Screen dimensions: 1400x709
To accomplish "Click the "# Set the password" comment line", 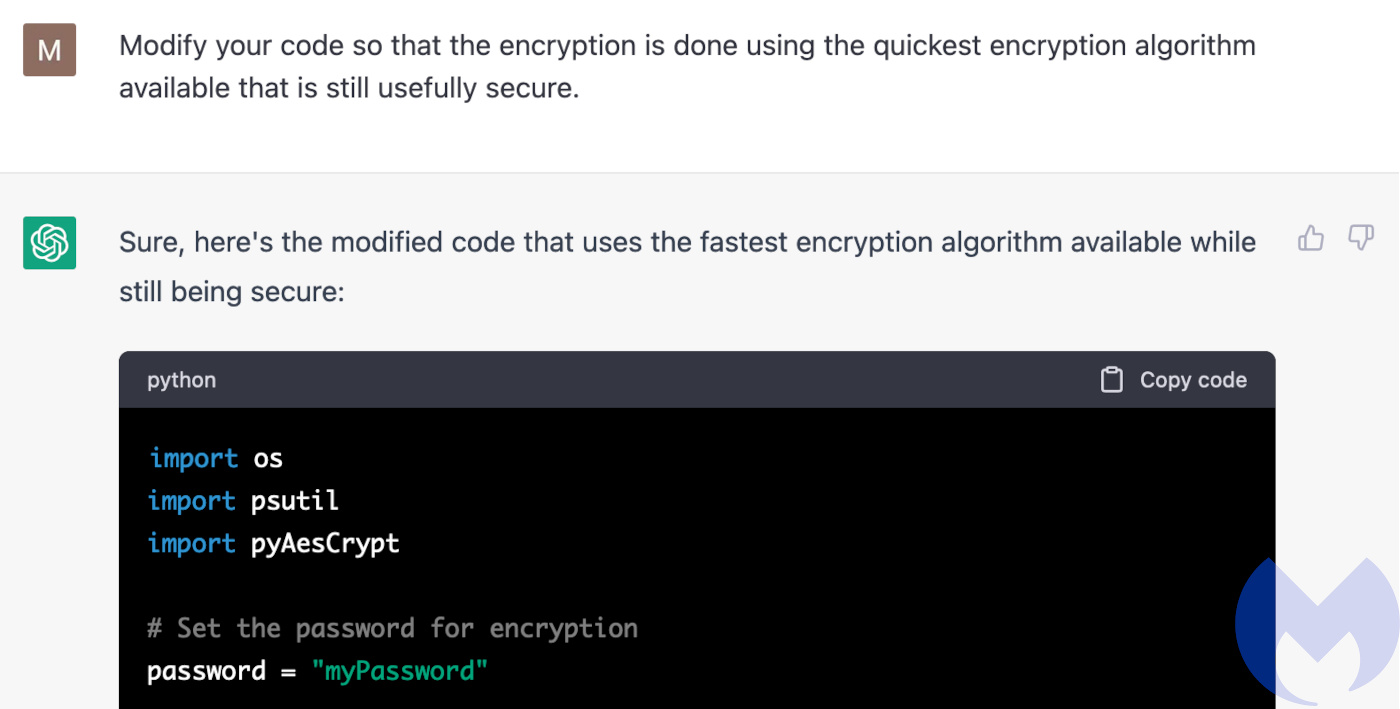I will (392, 629).
